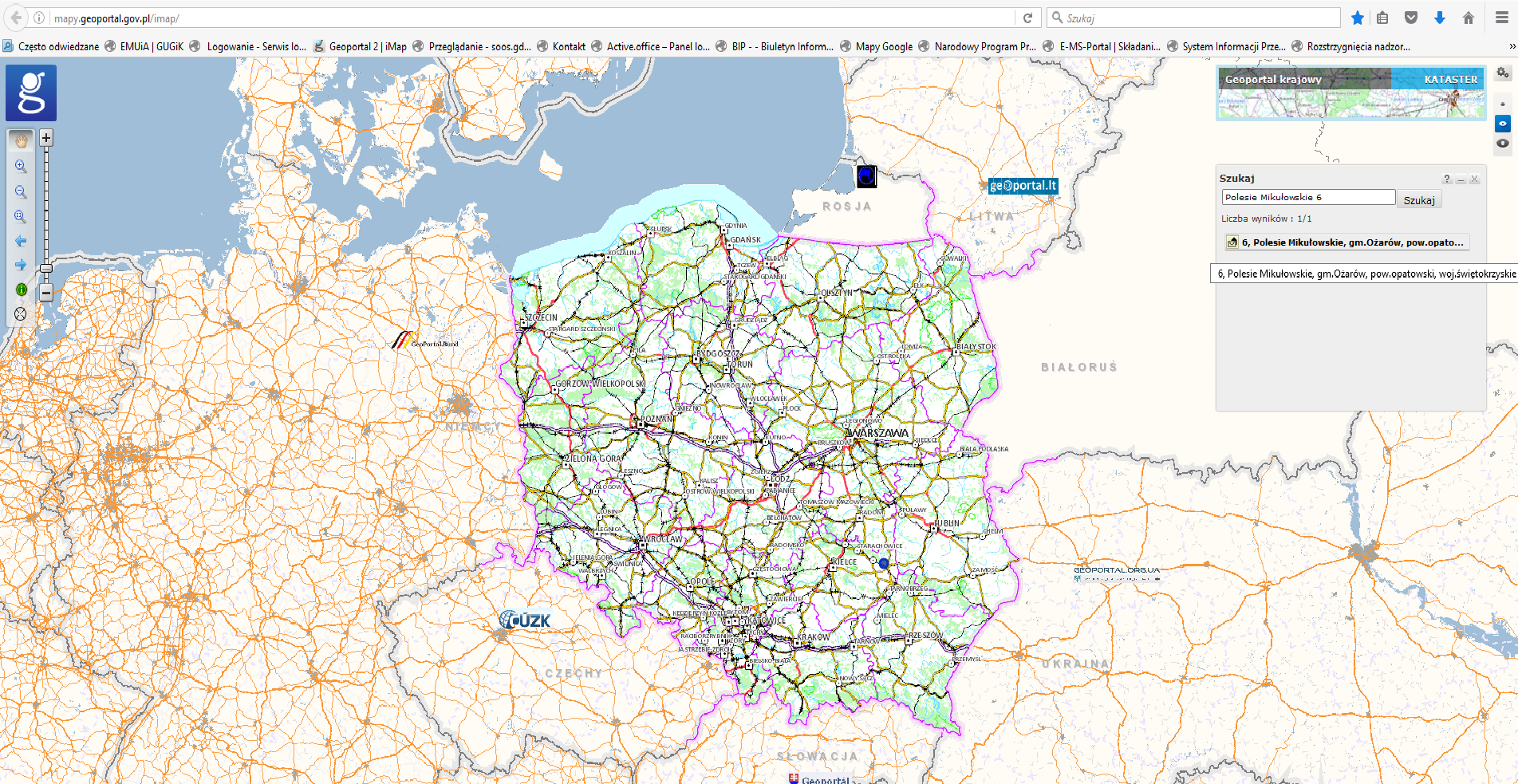Select the green info identify tool

[21, 290]
